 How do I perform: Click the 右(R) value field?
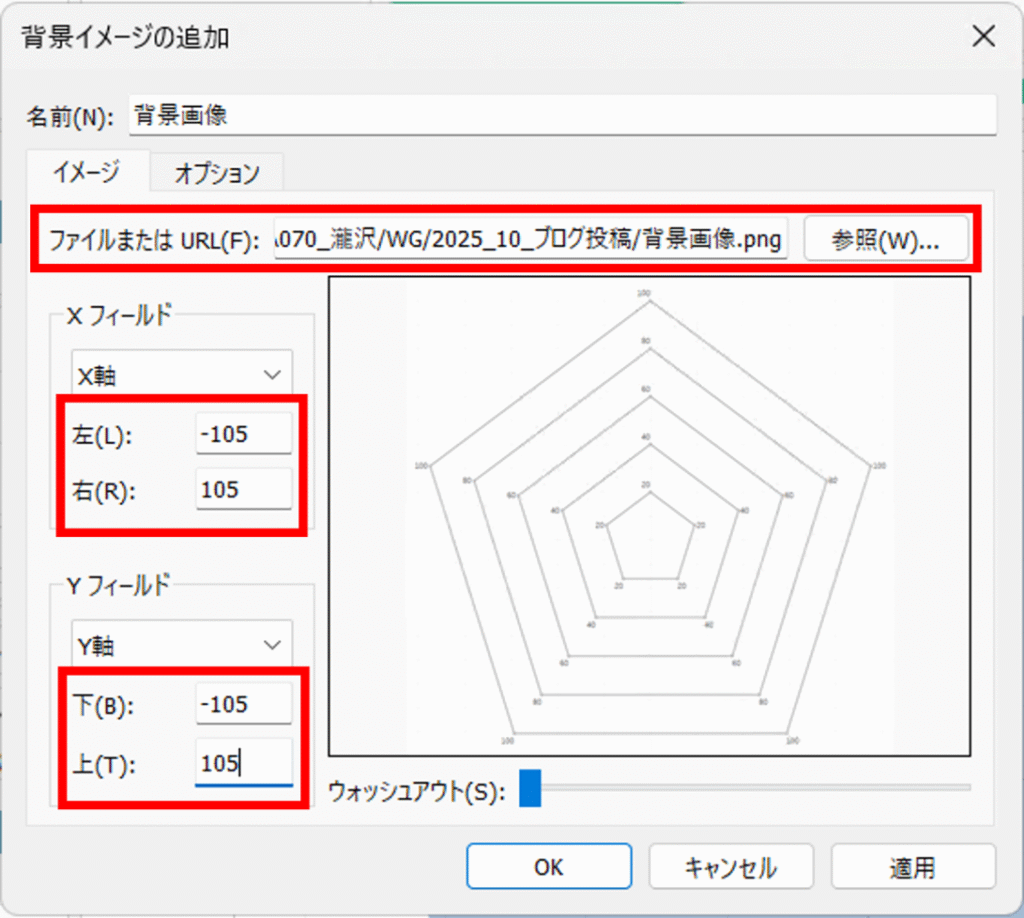point(244,490)
